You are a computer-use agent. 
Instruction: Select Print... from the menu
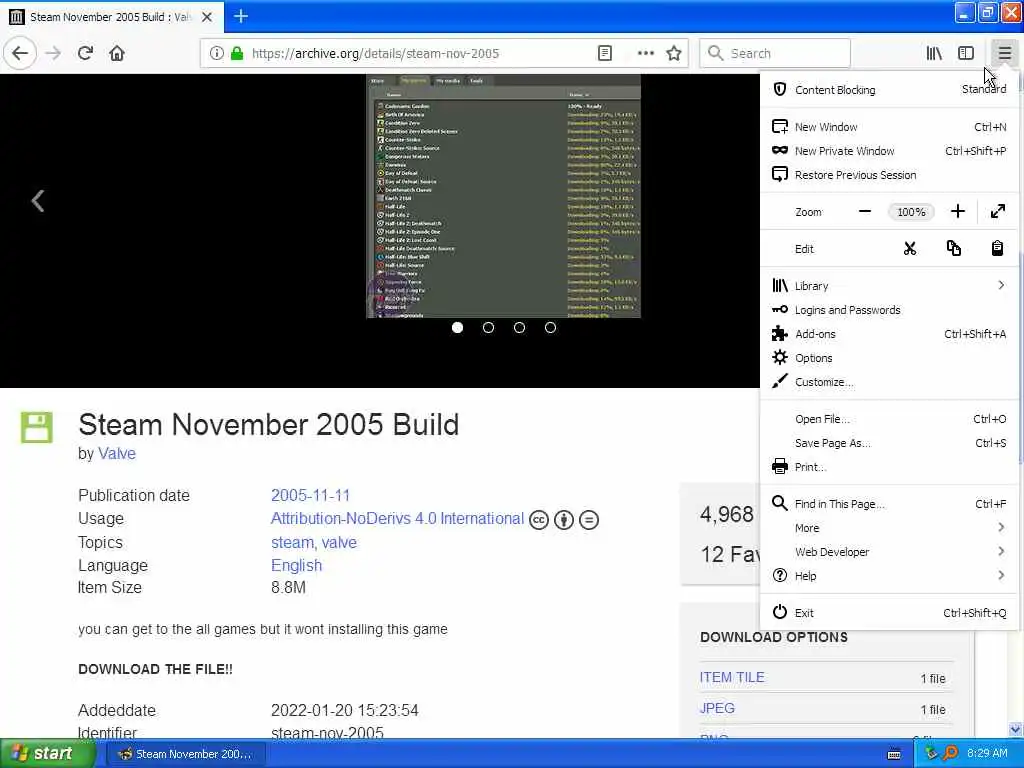(x=889, y=467)
